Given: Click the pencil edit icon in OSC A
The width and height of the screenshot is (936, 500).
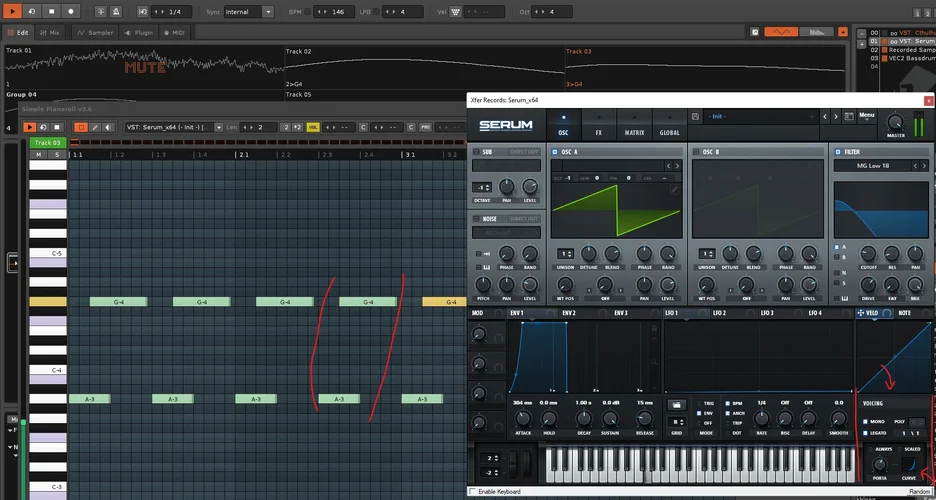Looking at the screenshot, I should pyautogui.click(x=674, y=188).
